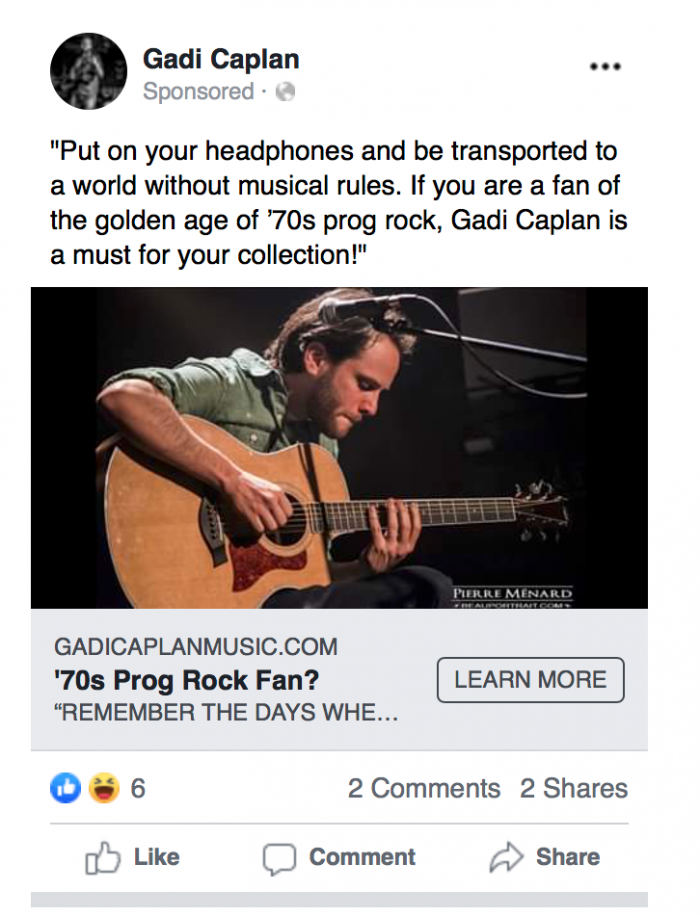This screenshot has height=917, width=700.
Task: Click the Comment button text
Action: (x=362, y=857)
